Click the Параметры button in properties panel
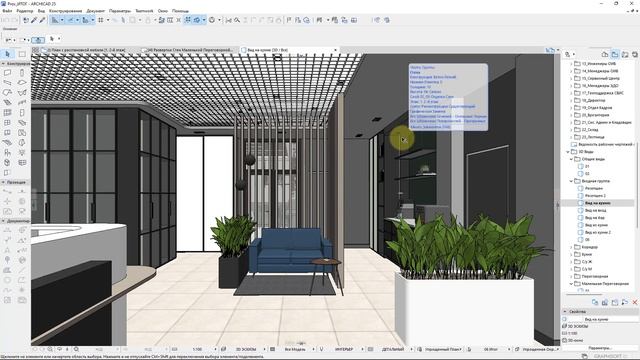Image resolution: width=640 pixels, height=360 pixels. pos(600,348)
